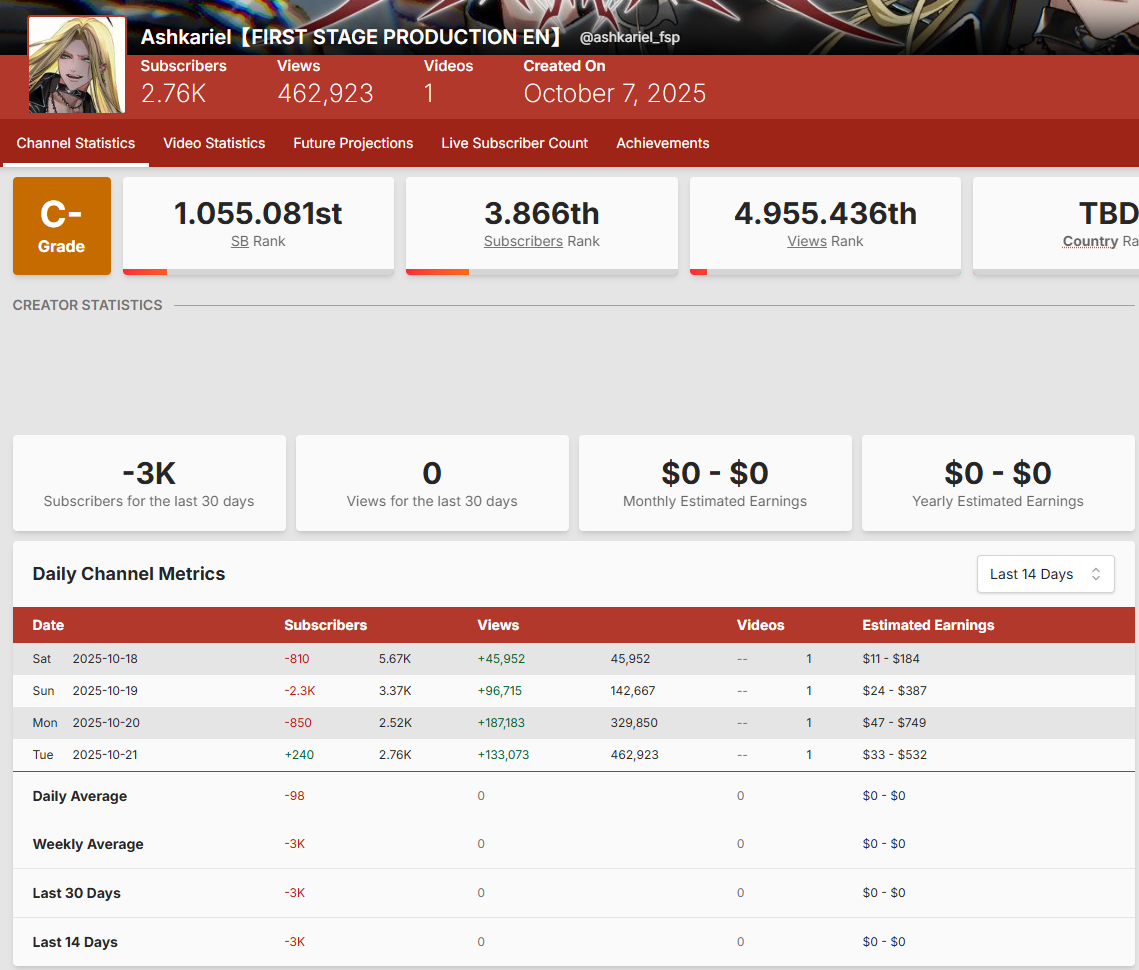Viewport: 1139px width, 970px height.
Task: Click the -3K subscribers last 30 days card
Action: tap(149, 483)
